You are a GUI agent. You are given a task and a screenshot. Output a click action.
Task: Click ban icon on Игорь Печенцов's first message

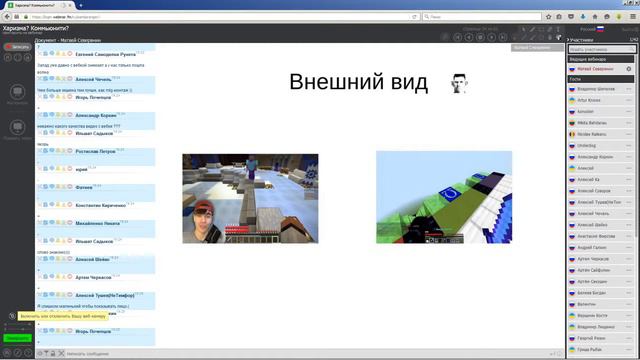pos(70,97)
